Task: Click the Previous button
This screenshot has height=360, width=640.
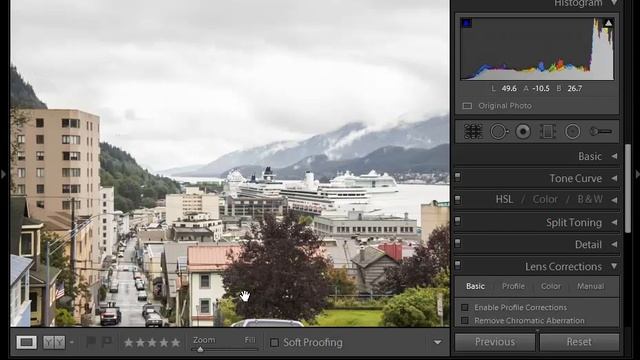Action: [x=495, y=342]
